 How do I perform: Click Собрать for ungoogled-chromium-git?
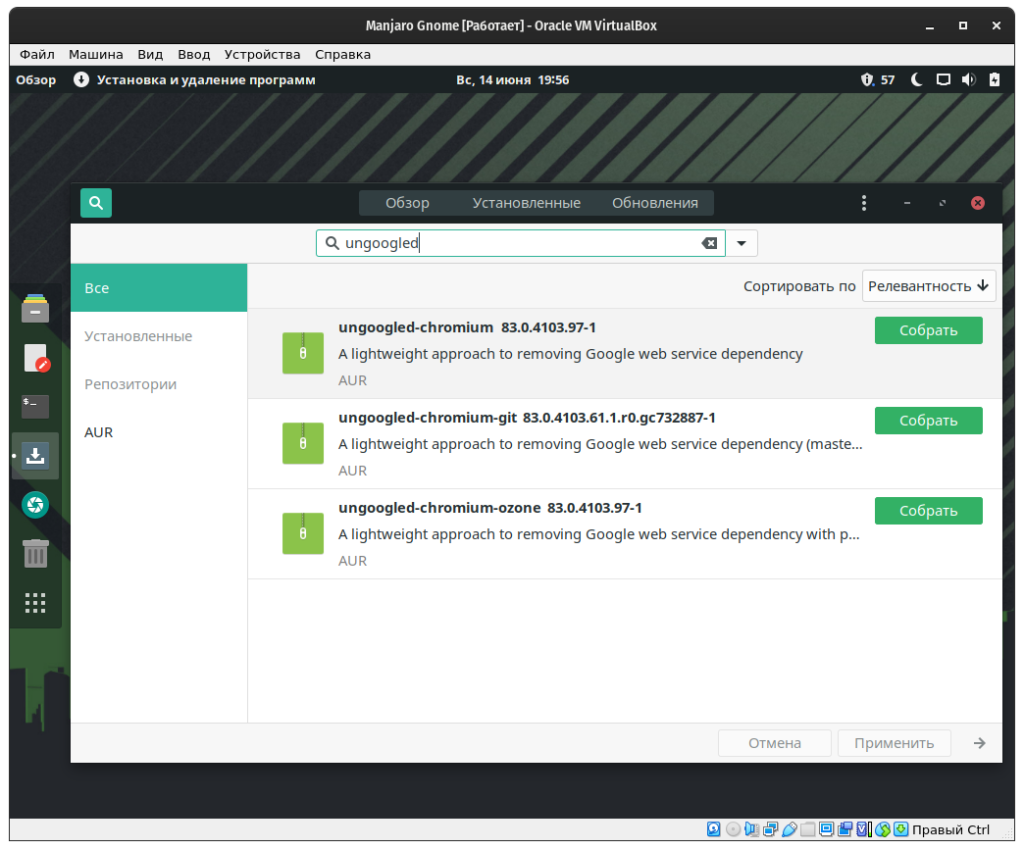tap(928, 420)
